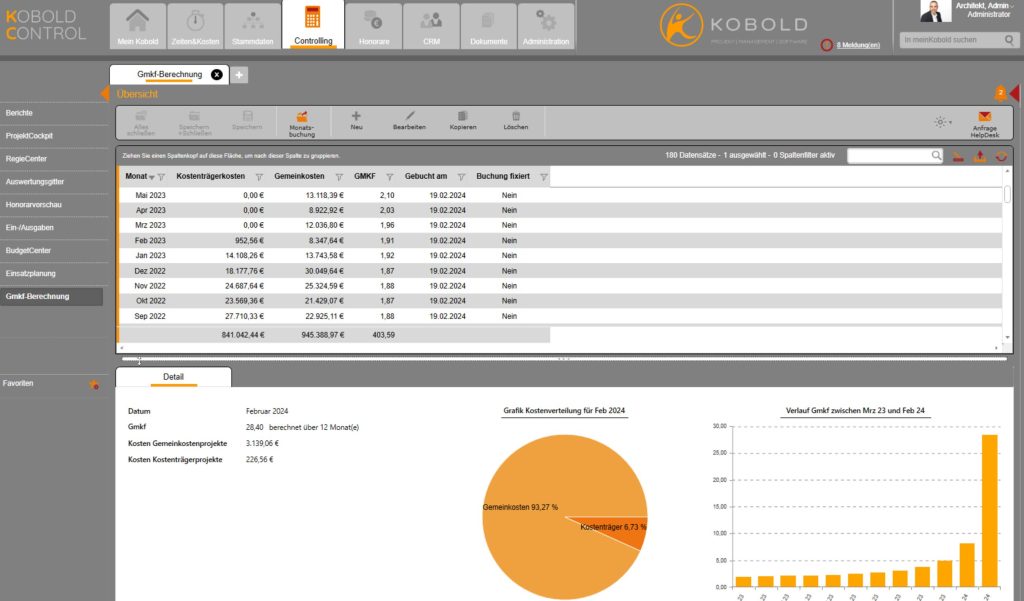Open BudgetCenter in the sidebar

(x=28, y=250)
